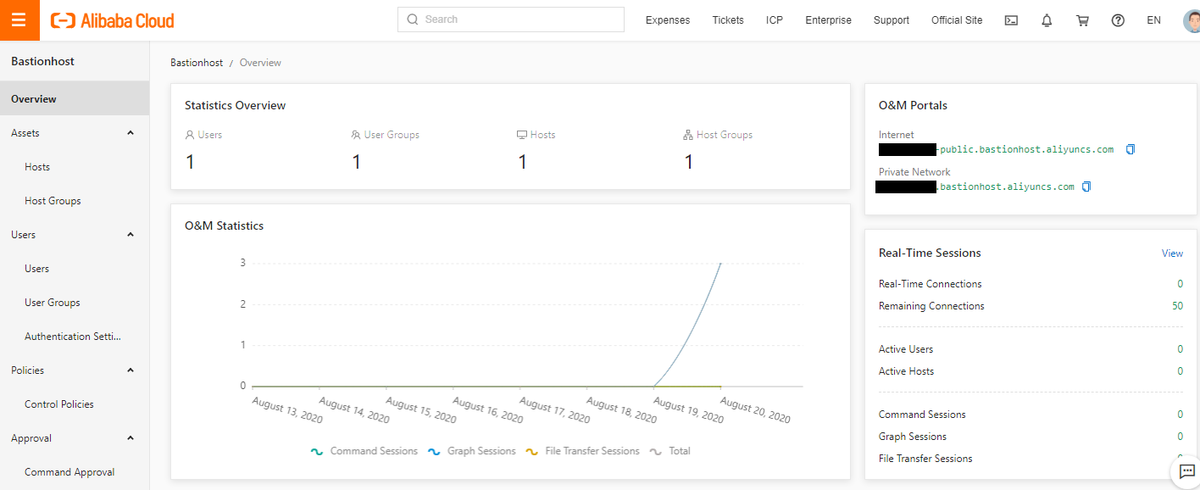Image resolution: width=1200 pixels, height=490 pixels.
Task: Open the Tickets top menu
Action: (728, 20)
